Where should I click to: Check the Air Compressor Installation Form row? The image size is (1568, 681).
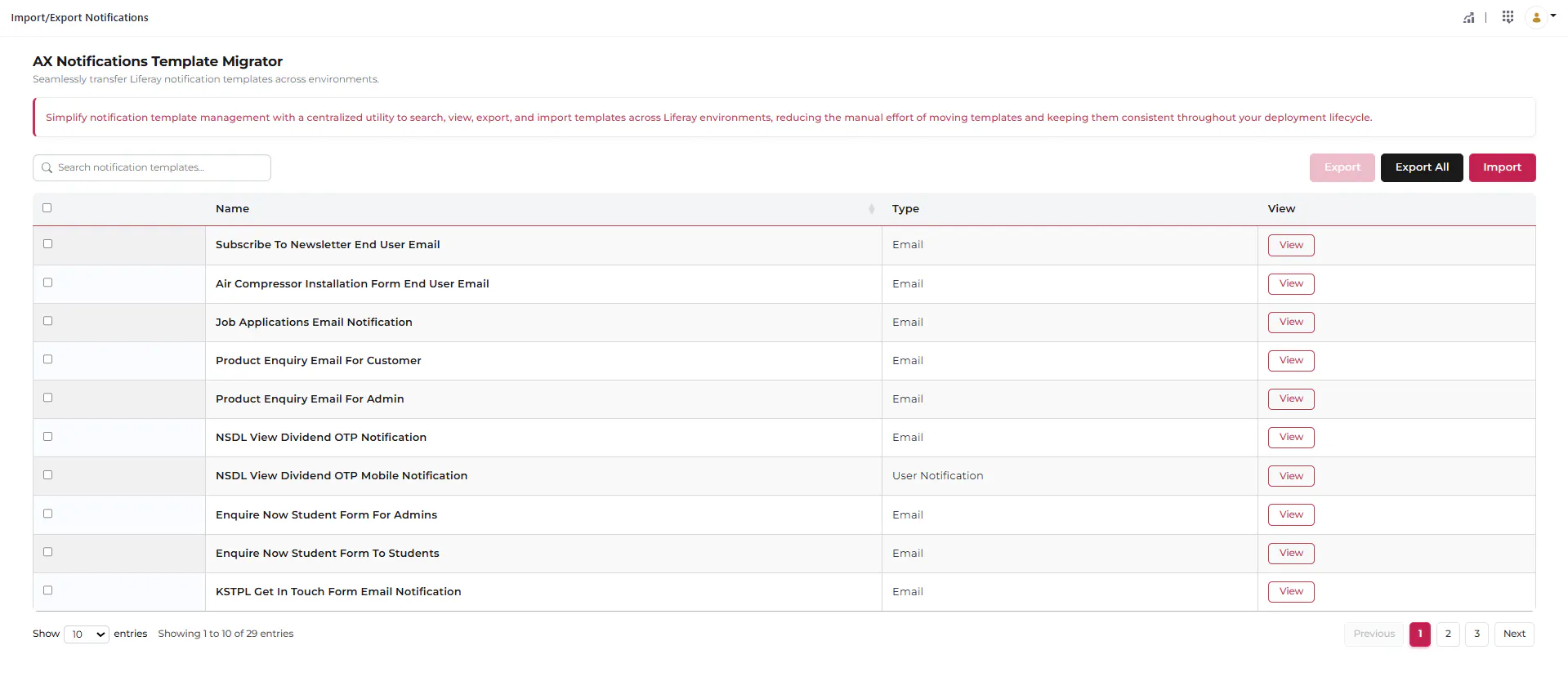47,283
